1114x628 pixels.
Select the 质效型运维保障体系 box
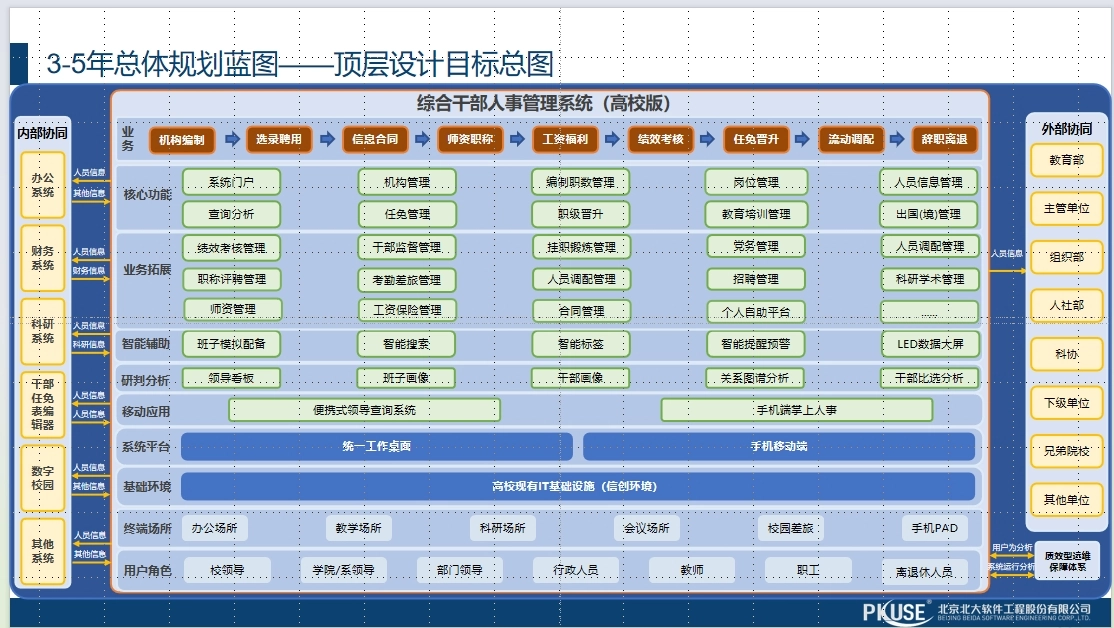(x=1067, y=561)
